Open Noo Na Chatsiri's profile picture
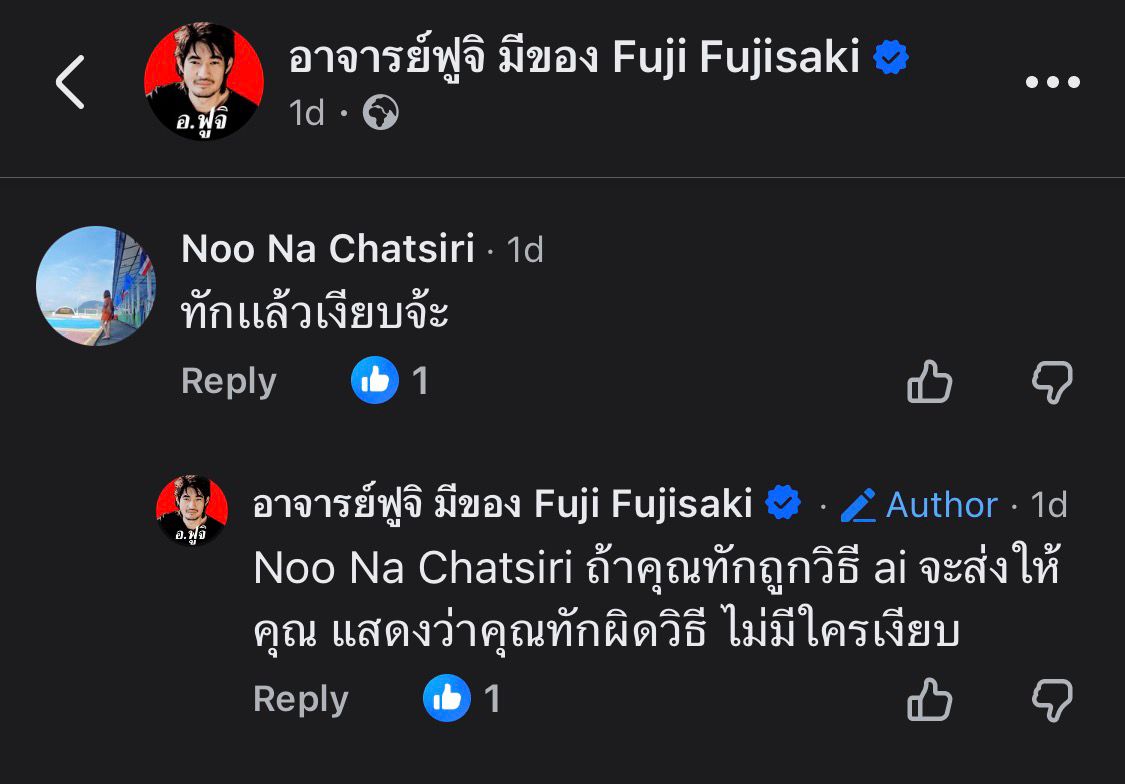The image size is (1125, 784). pyautogui.click(x=96, y=286)
